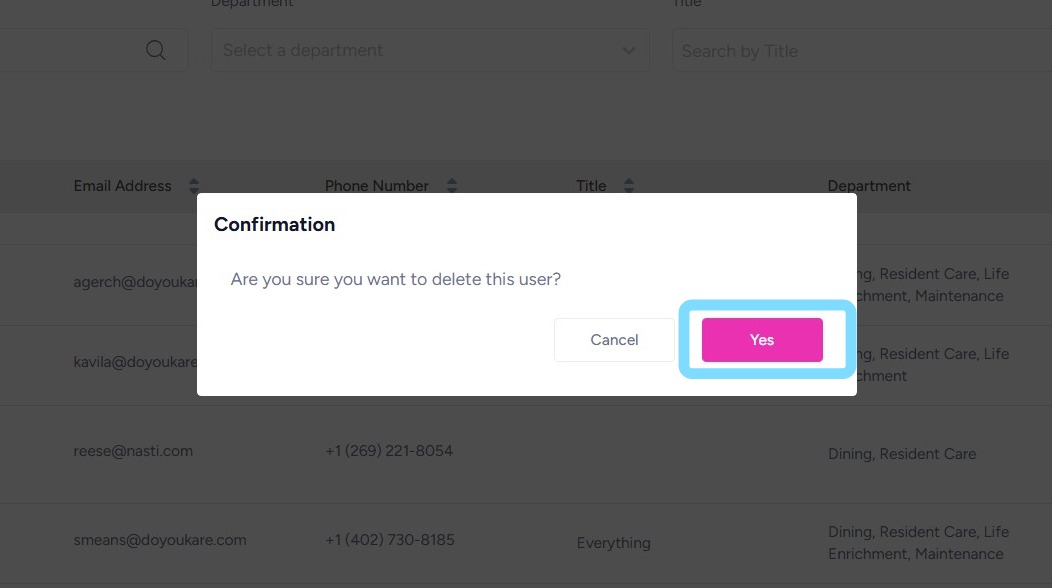The width and height of the screenshot is (1052, 588).
Task: Click the Phone Number sort arrows
Action: pos(451,186)
